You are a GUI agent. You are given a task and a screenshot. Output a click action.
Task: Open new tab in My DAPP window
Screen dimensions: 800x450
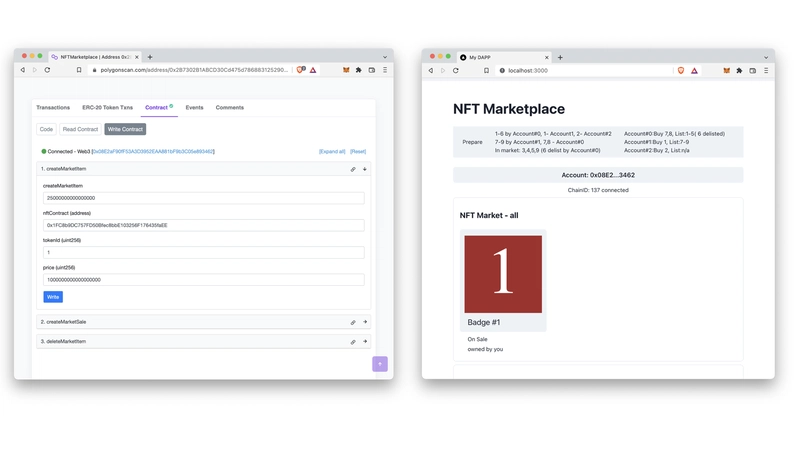560,57
